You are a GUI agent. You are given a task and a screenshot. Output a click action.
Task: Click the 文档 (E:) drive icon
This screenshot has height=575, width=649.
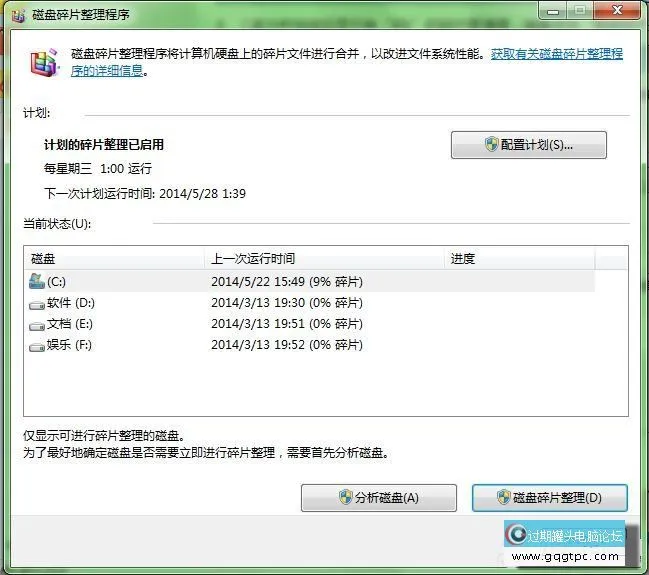(38, 324)
